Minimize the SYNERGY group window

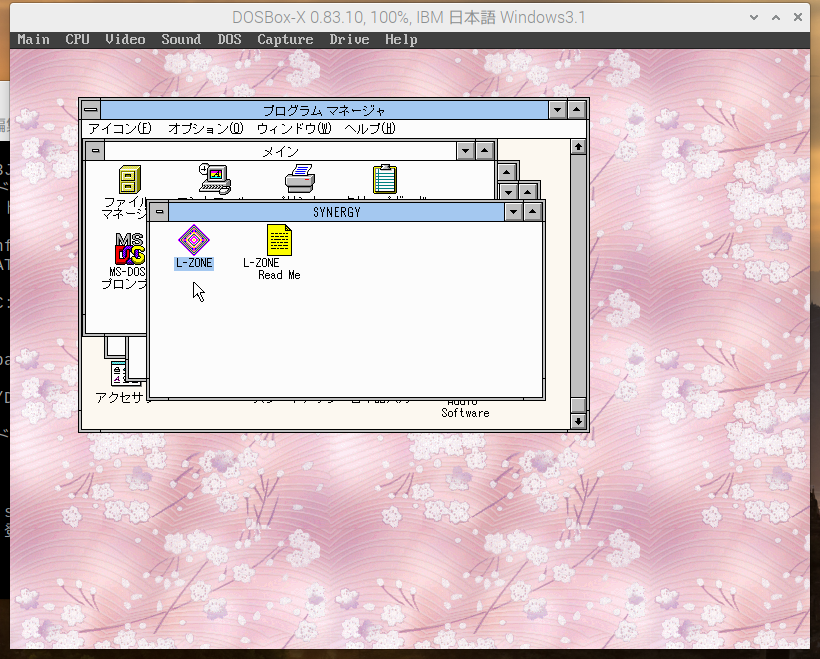point(514,212)
